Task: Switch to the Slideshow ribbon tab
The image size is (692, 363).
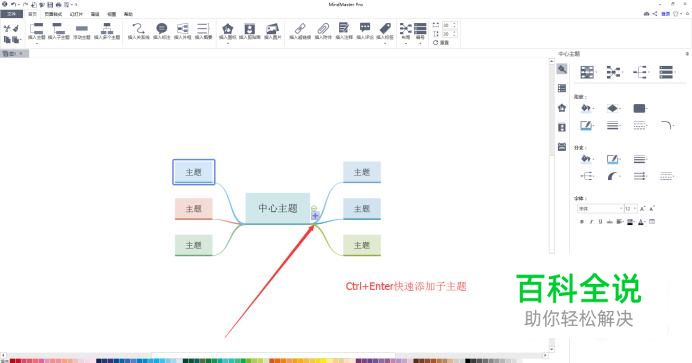Action: click(76, 14)
